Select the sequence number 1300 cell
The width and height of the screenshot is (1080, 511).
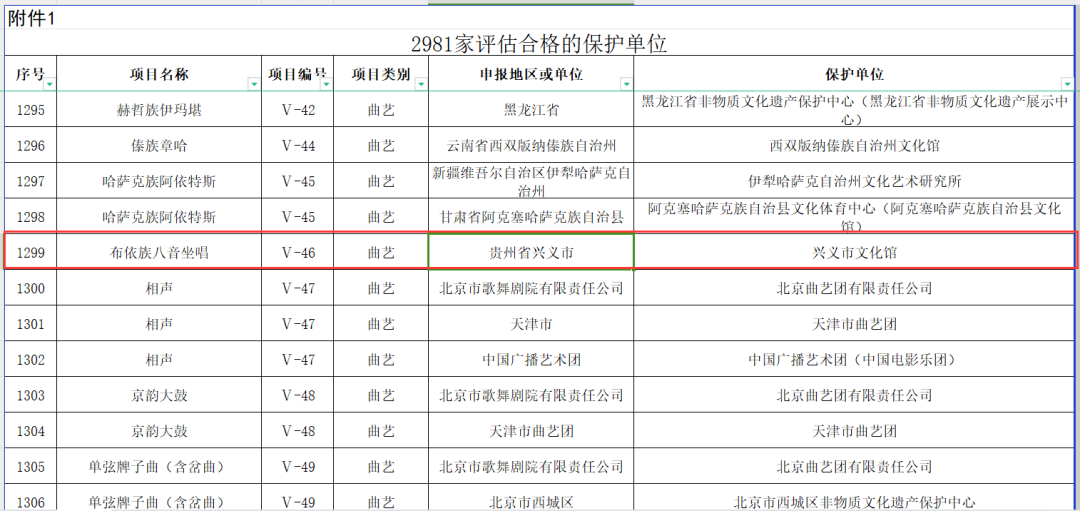[31, 289]
